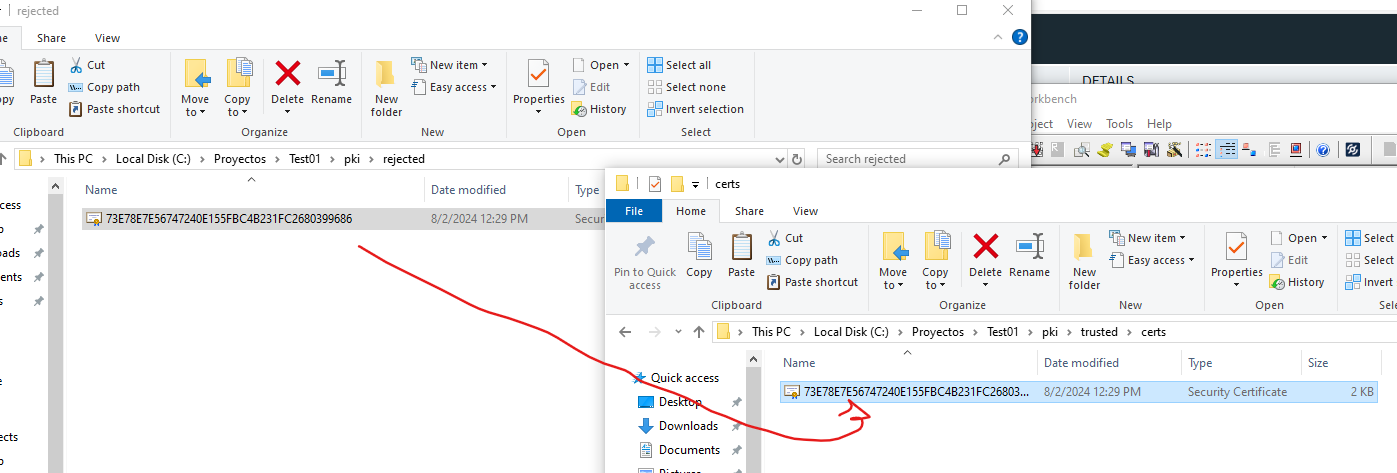Click Copy path in the certs window
Image resolution: width=1397 pixels, height=473 pixels.
802,260
